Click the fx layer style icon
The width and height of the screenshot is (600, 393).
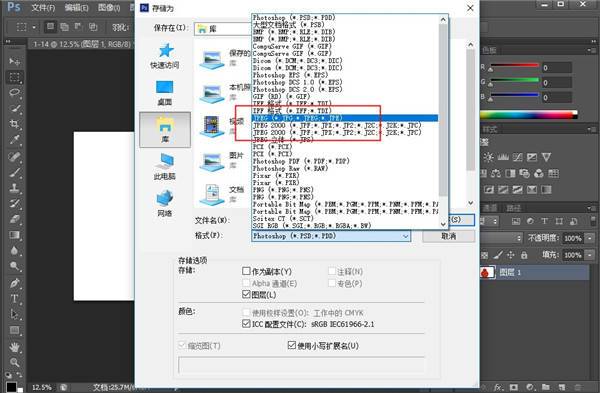tap(499, 387)
